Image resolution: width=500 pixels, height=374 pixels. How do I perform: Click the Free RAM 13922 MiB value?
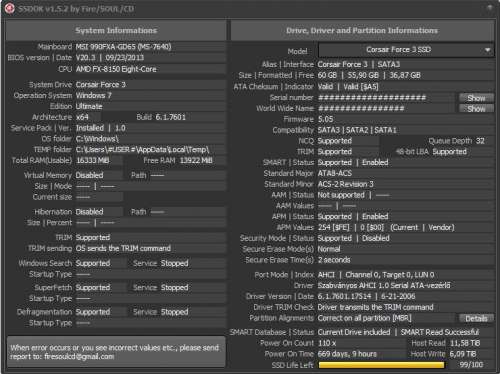(x=196, y=161)
